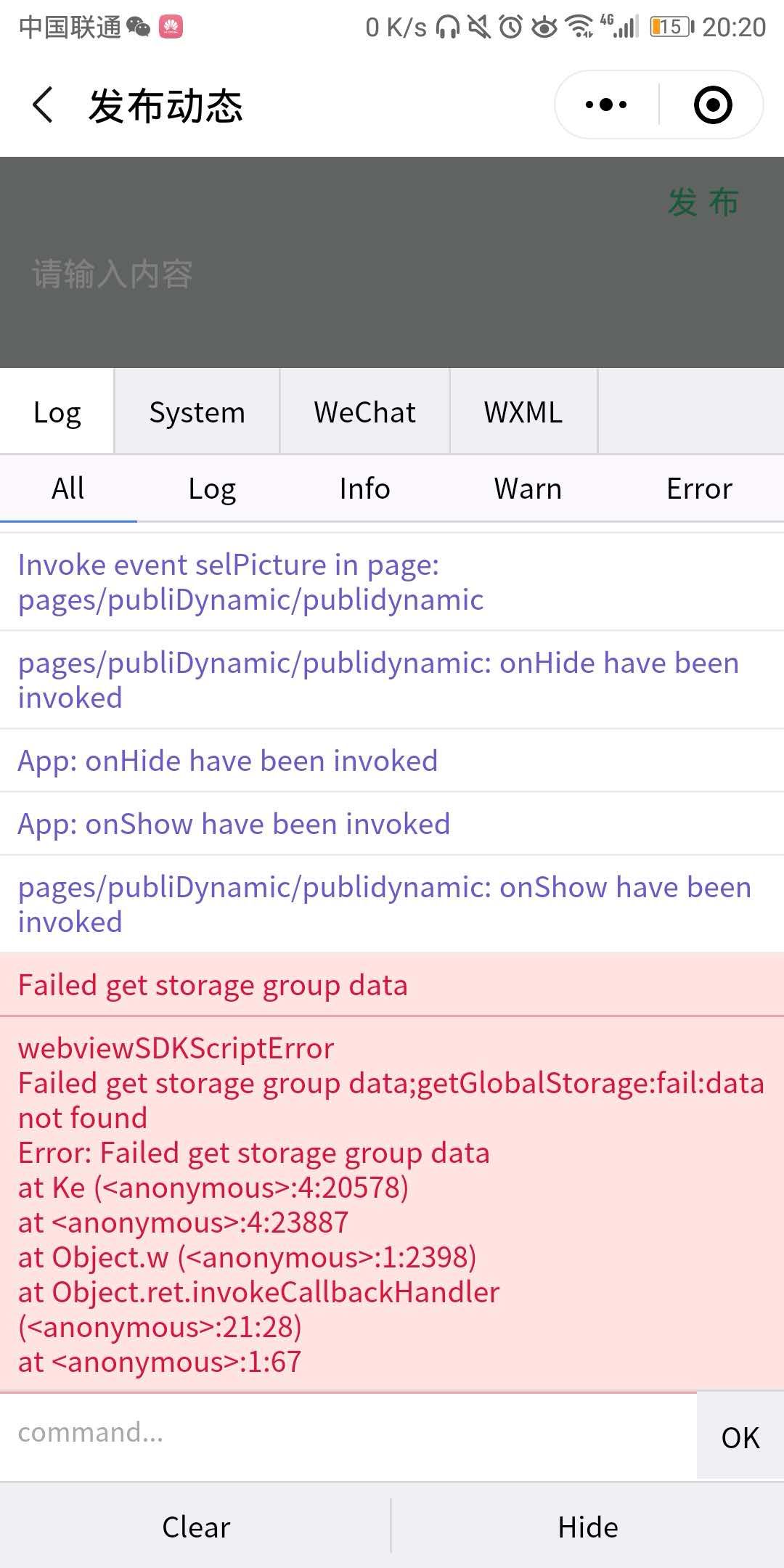Tap the WeChat notification icon in status bar
The width and height of the screenshot is (784, 1568).
click(x=138, y=28)
